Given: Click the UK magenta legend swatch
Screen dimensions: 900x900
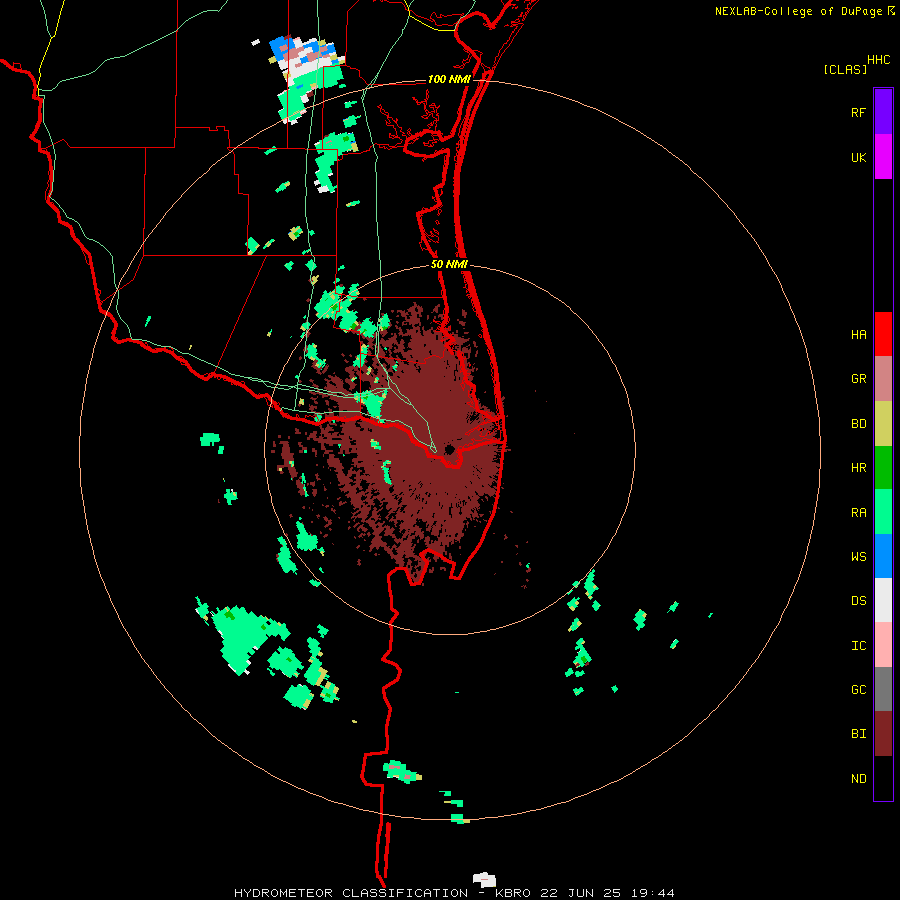Looking at the screenshot, I should (883, 157).
